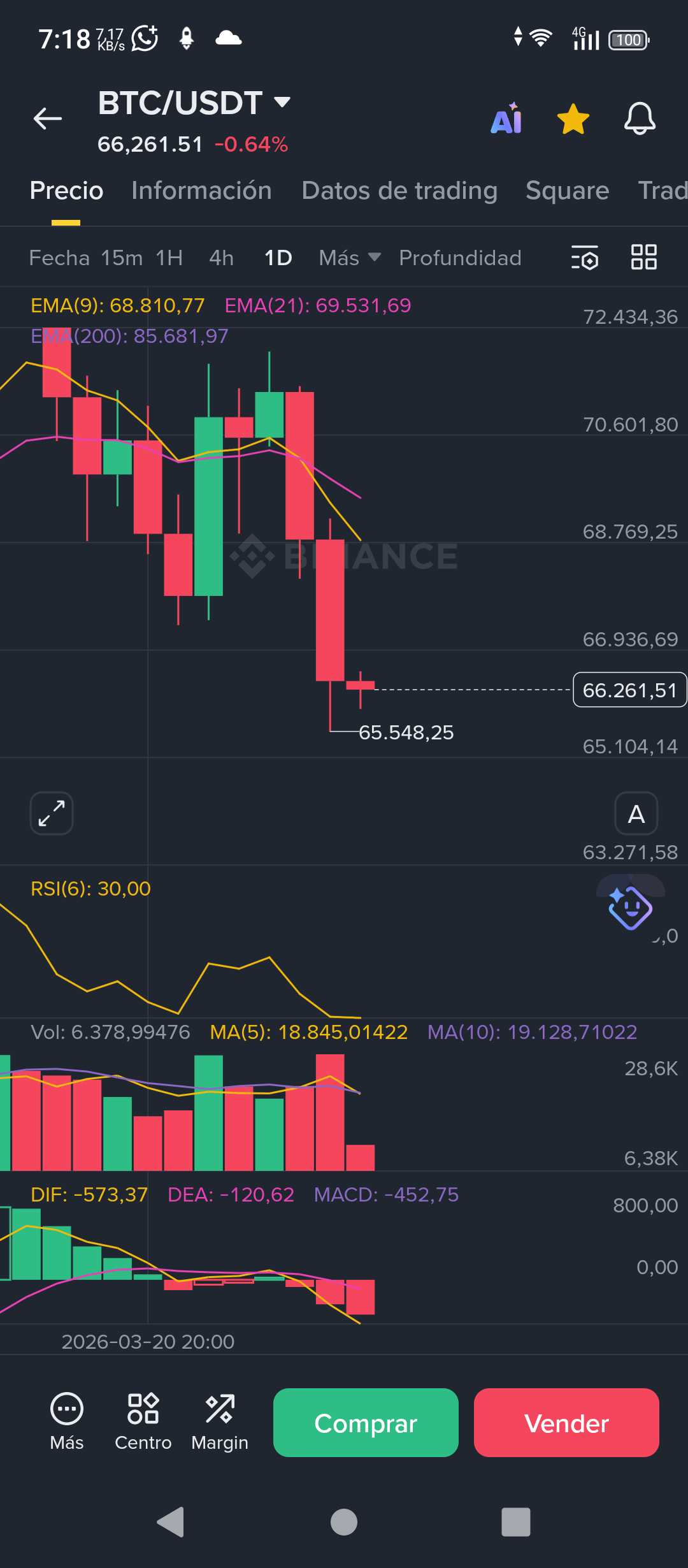This screenshot has width=688, height=1568.
Task: Tap the rocket notification icon
Action: (x=187, y=38)
